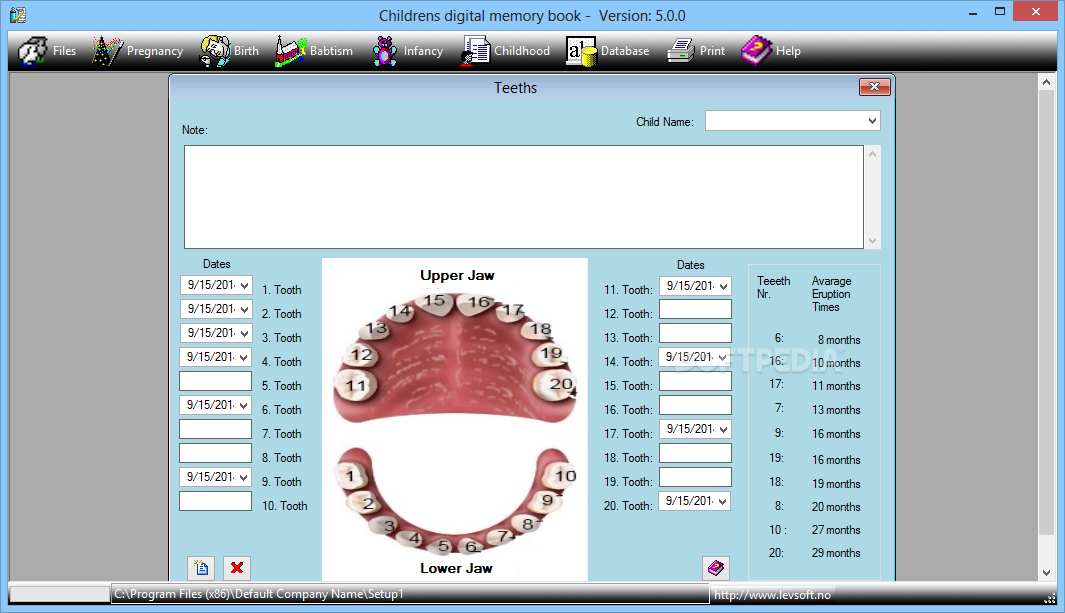Open the Help book icon
This screenshot has height=613, width=1065.
coord(756,51)
